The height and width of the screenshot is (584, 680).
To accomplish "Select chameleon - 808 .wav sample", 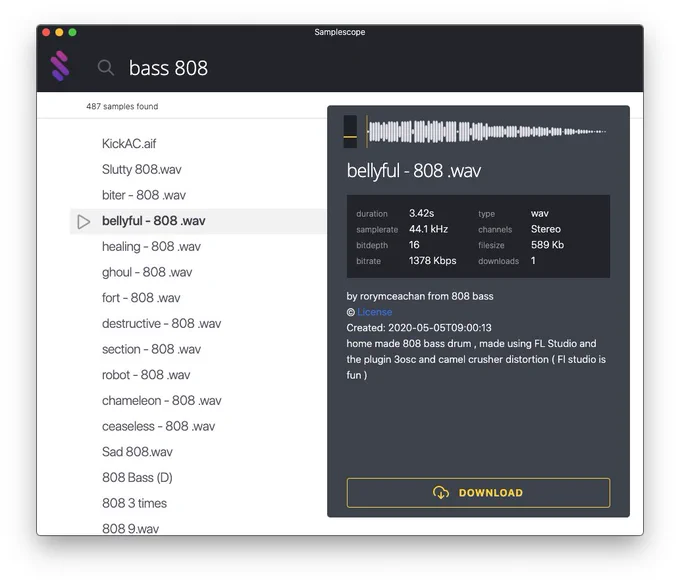I will [x=162, y=400].
